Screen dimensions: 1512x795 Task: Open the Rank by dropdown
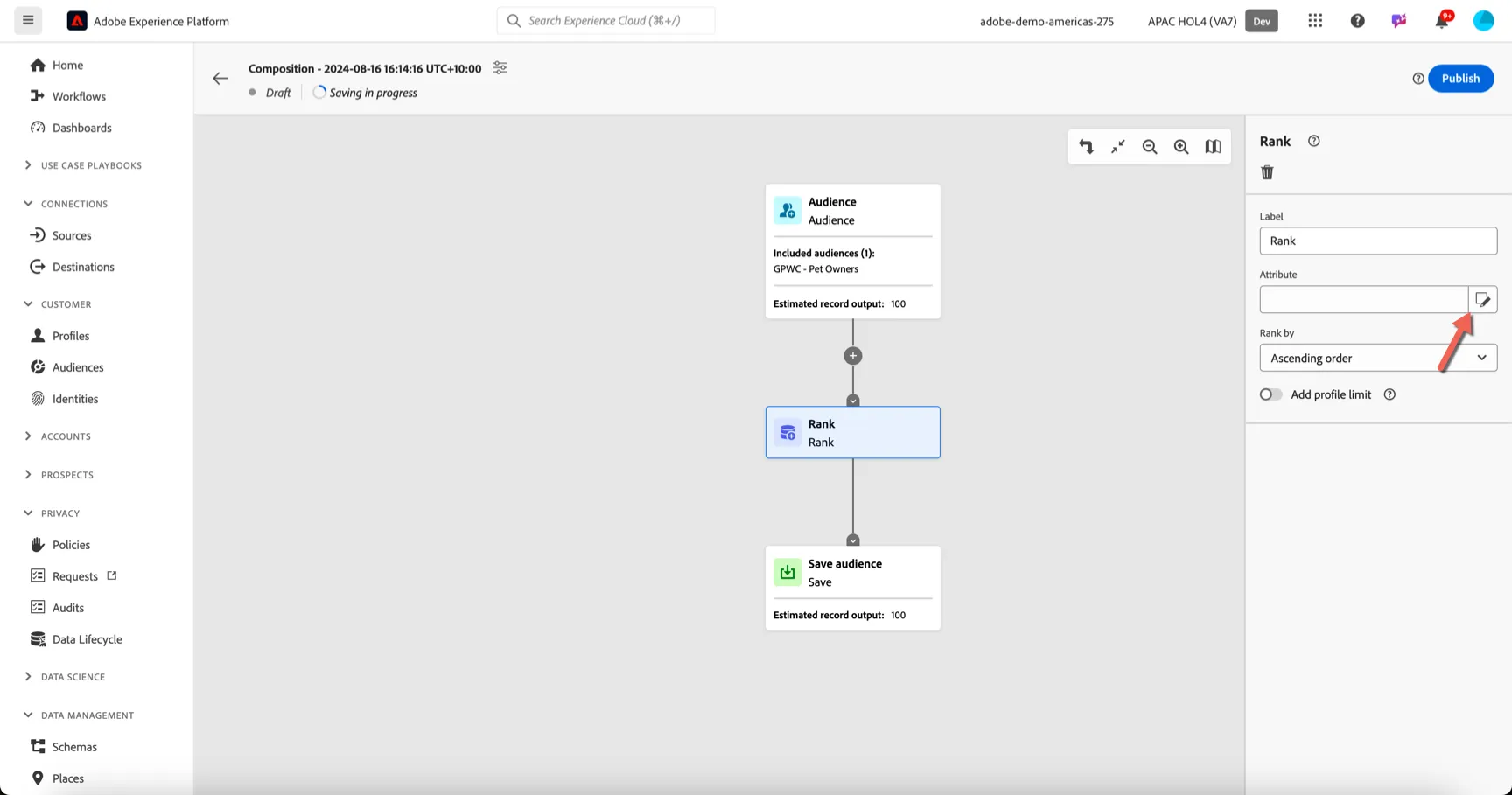1378,358
